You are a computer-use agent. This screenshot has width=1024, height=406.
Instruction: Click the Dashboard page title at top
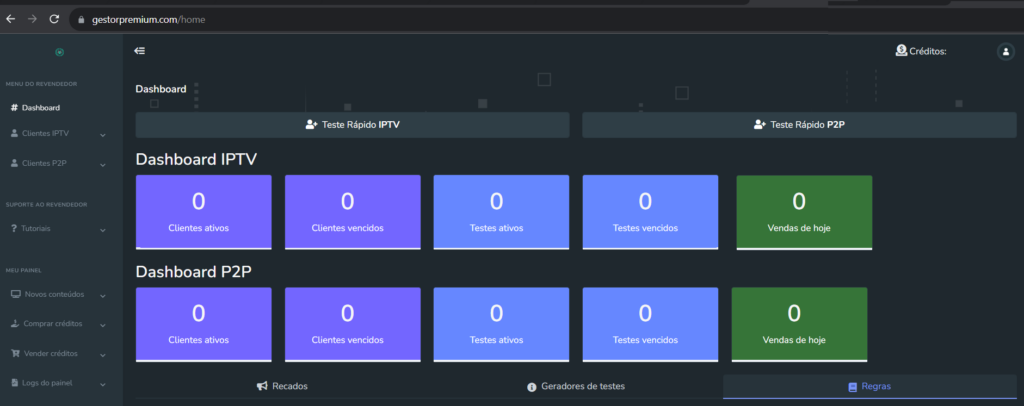pos(161,89)
